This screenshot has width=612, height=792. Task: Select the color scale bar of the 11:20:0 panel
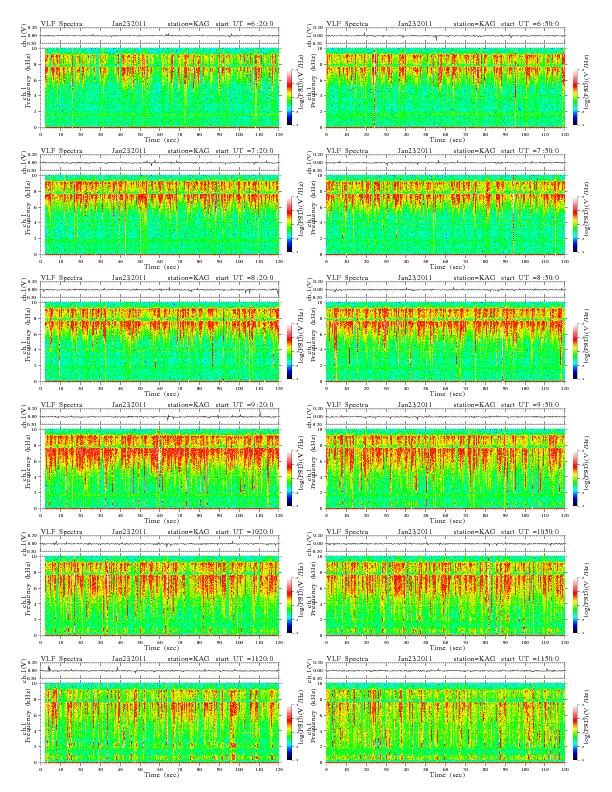[289, 732]
